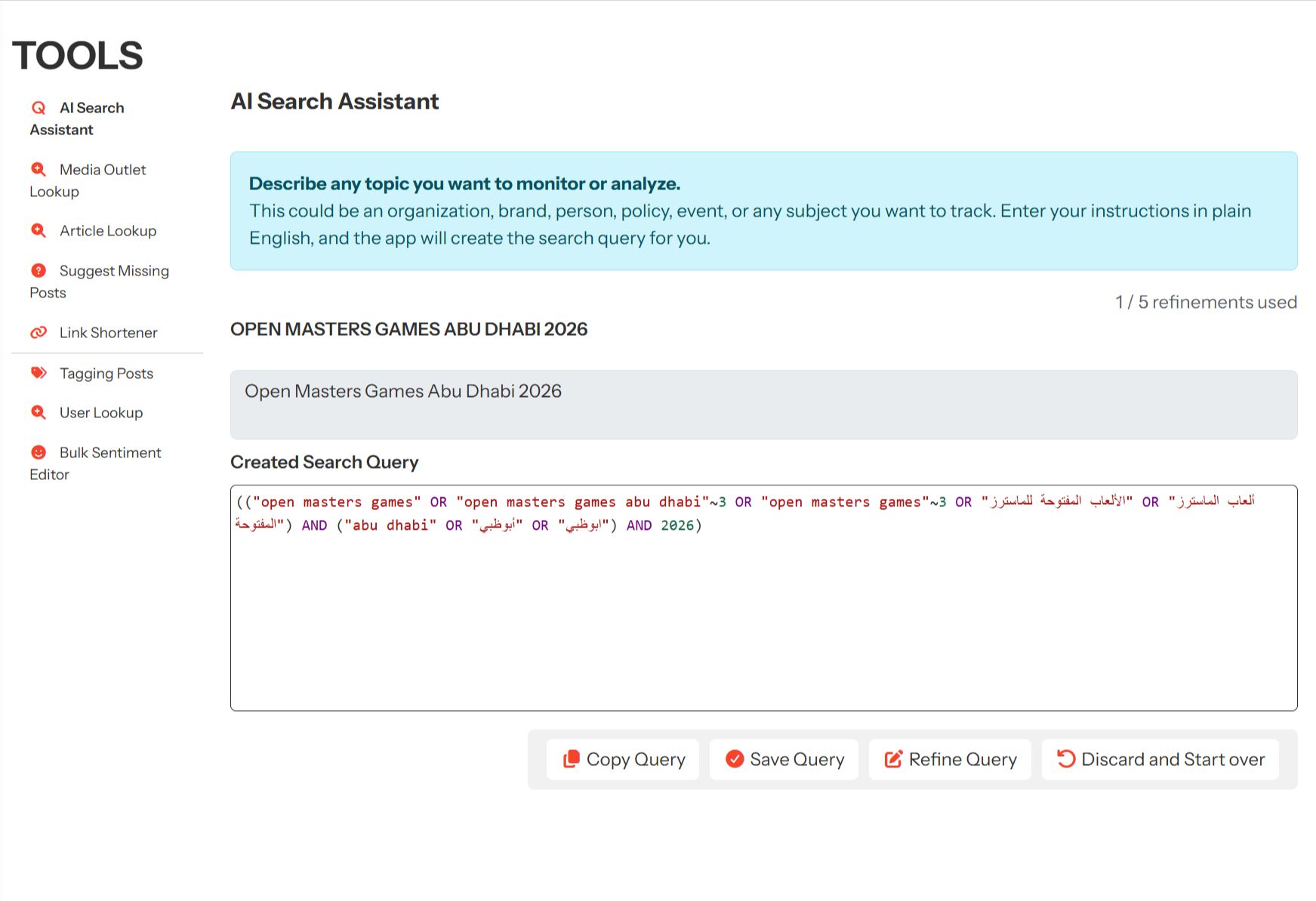
Task: Select Tagging Posts in the sidebar
Action: [x=106, y=374]
